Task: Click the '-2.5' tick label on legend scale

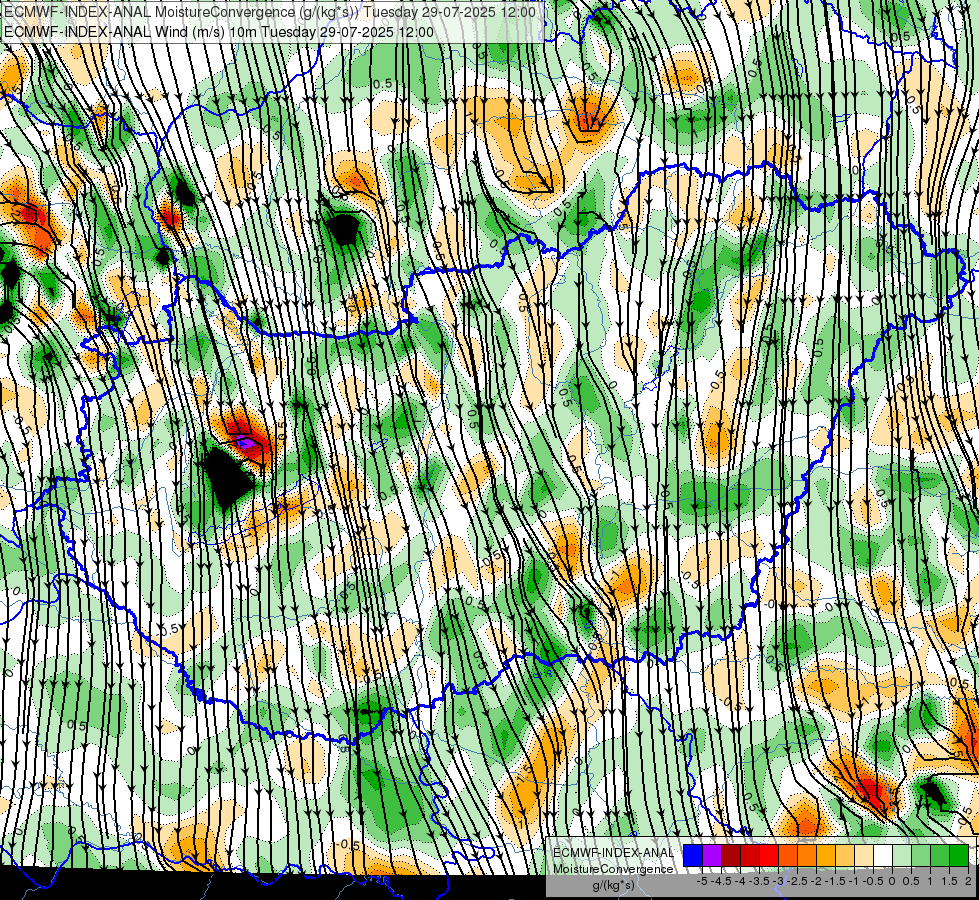Action: tap(797, 881)
